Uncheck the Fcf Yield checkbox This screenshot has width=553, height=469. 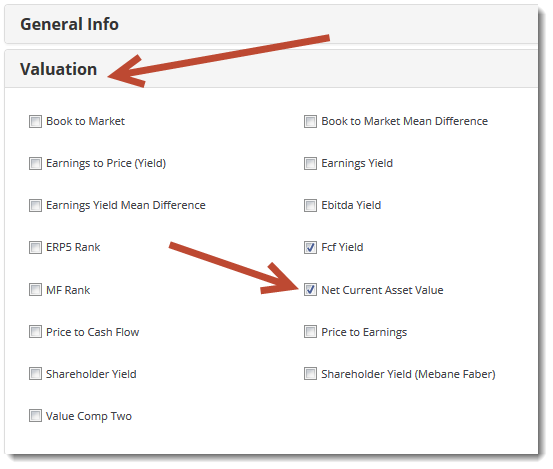(310, 247)
